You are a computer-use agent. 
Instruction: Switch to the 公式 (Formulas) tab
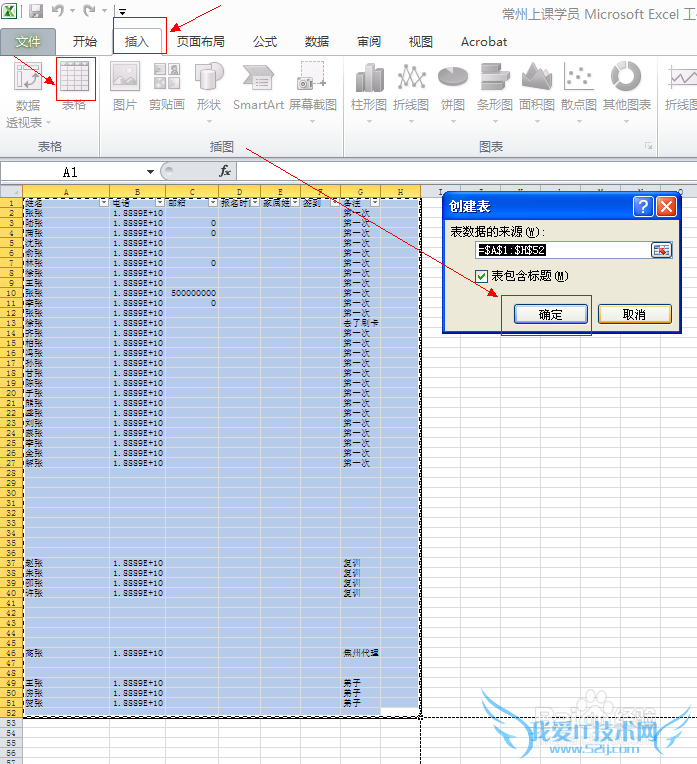click(x=265, y=42)
